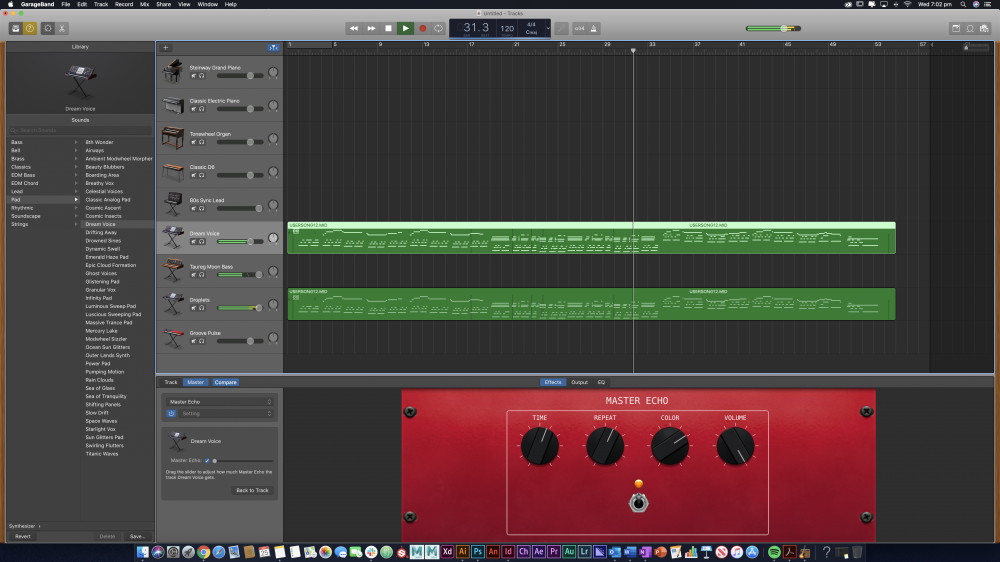Add a new track with plus button
The image size is (1000, 562).
click(x=165, y=48)
